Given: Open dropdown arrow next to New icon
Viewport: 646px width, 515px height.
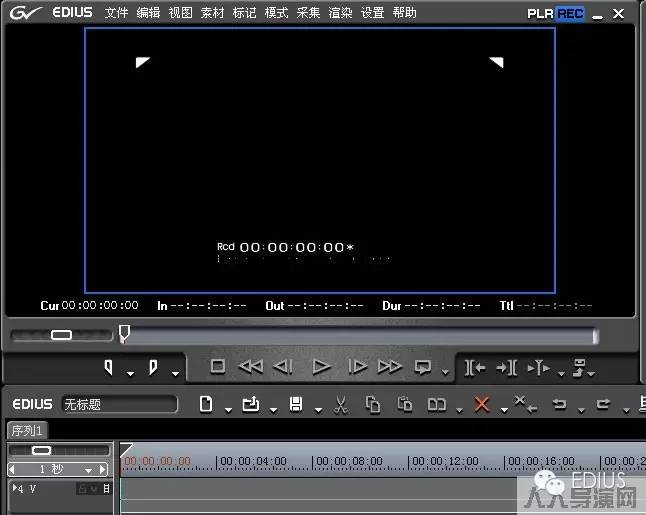Looking at the screenshot, I should [x=228, y=409].
